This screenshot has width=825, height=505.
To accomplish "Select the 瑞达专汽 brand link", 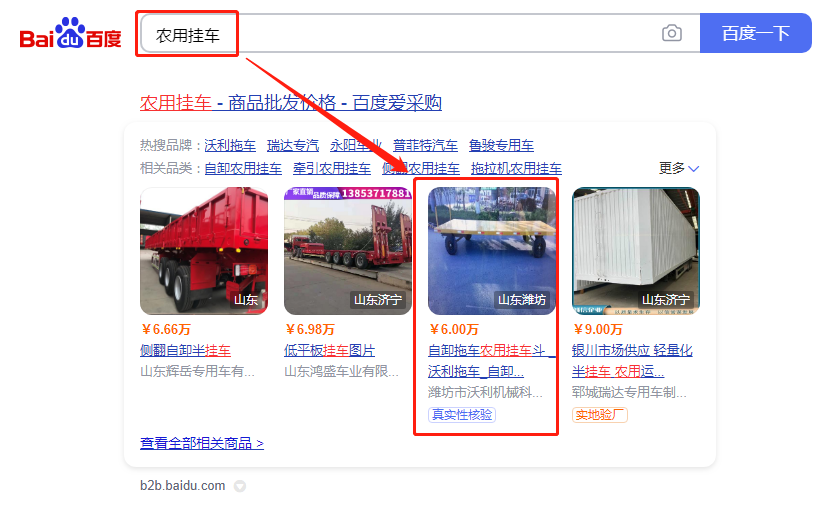I will pyautogui.click(x=293, y=145).
